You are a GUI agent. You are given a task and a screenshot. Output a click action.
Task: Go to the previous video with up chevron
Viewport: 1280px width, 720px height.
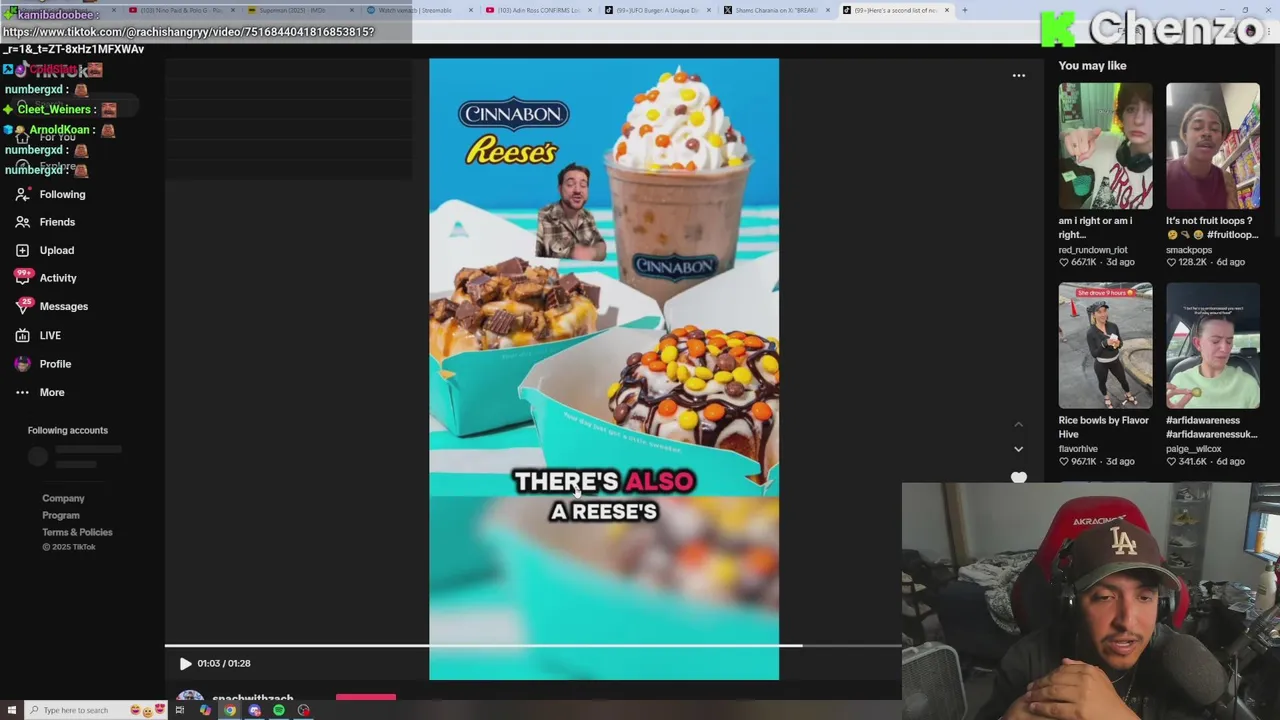point(1018,425)
